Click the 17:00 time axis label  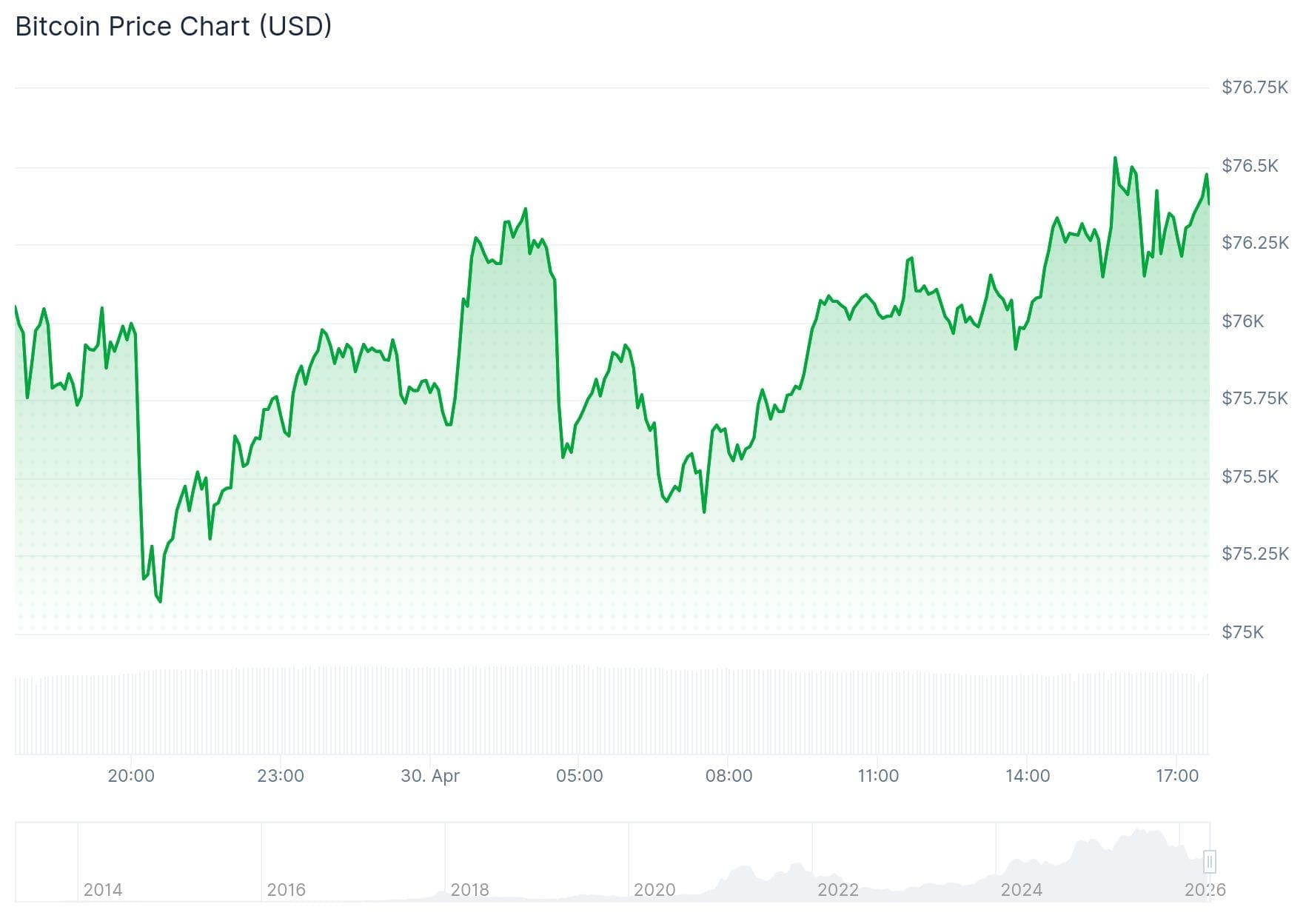click(x=1177, y=776)
